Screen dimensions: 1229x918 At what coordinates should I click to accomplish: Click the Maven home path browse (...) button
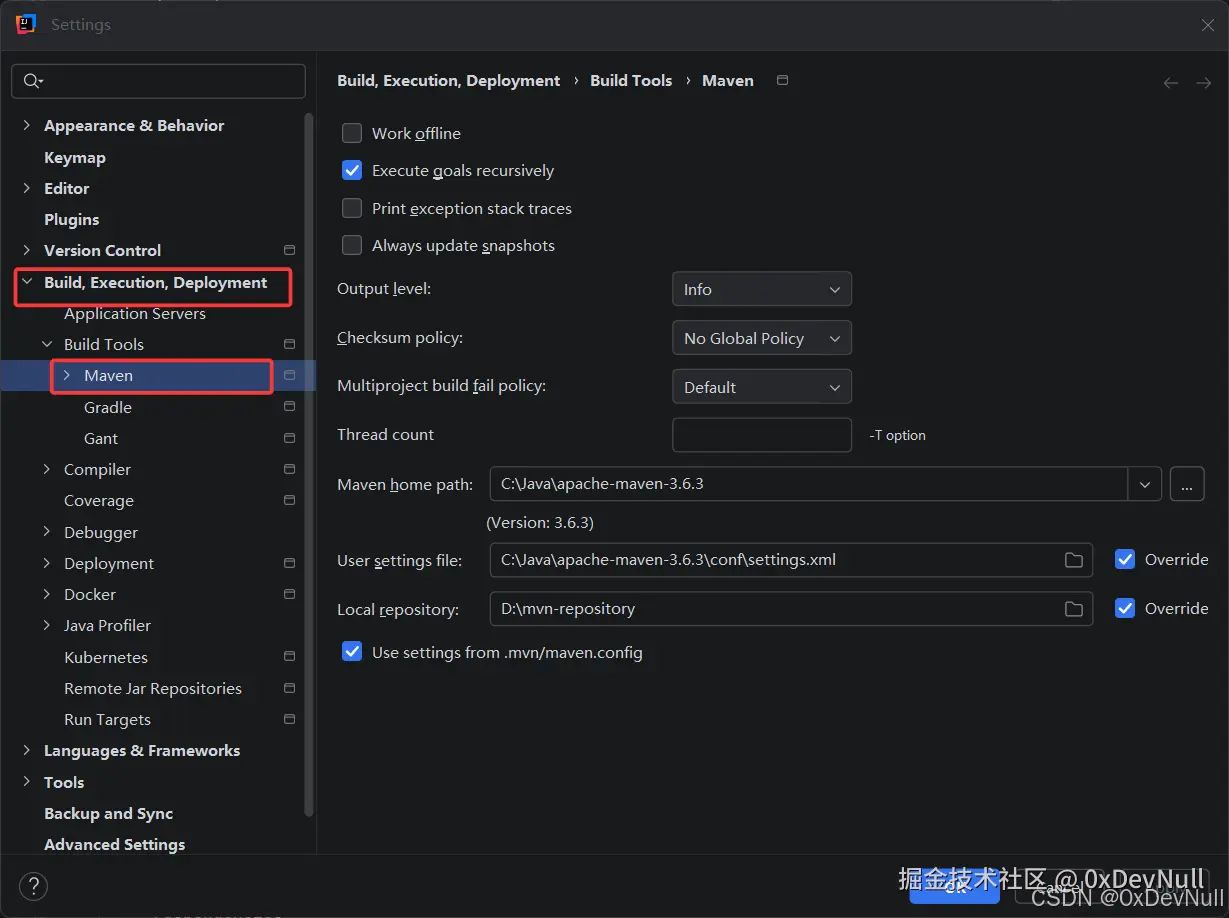click(1187, 485)
